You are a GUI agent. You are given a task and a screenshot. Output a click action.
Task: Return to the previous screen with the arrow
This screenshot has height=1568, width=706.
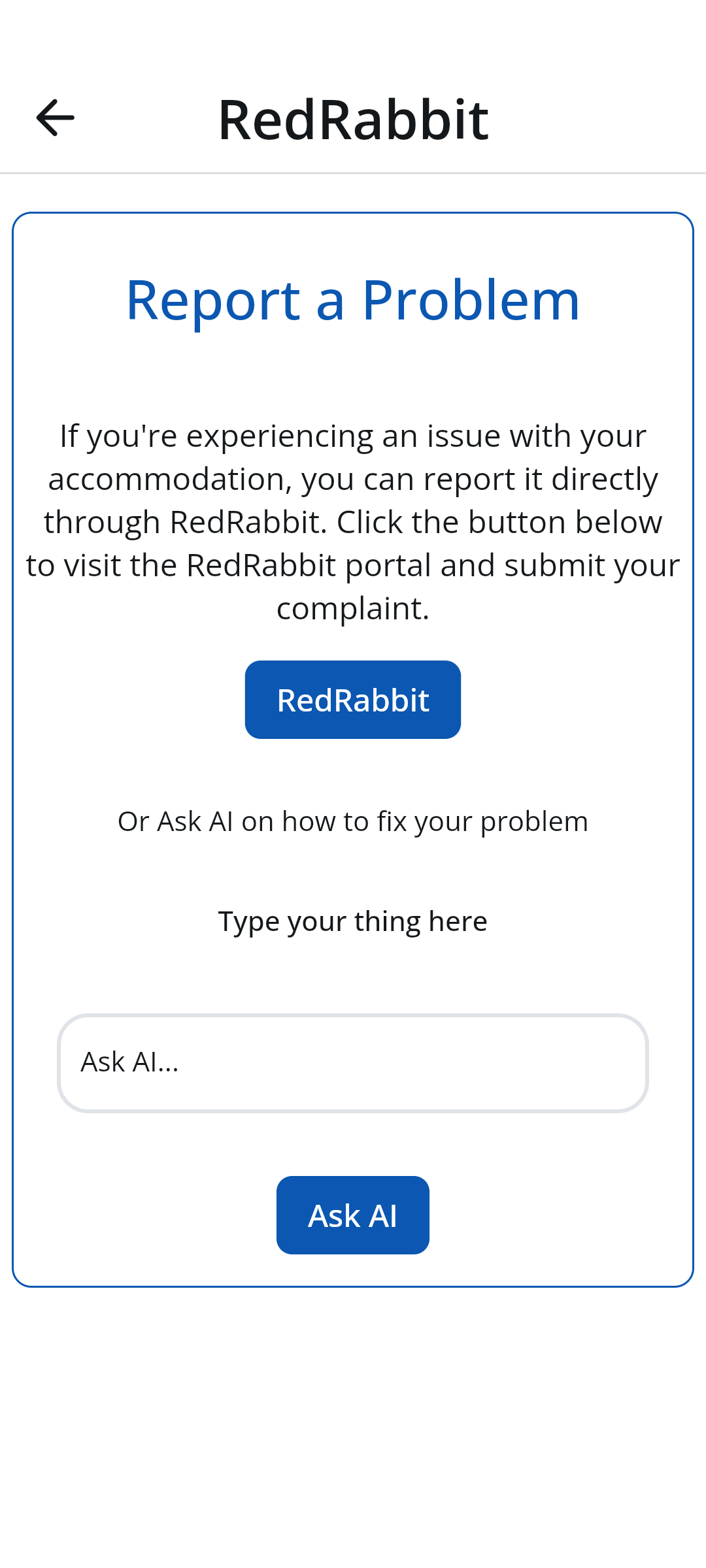tap(55, 118)
